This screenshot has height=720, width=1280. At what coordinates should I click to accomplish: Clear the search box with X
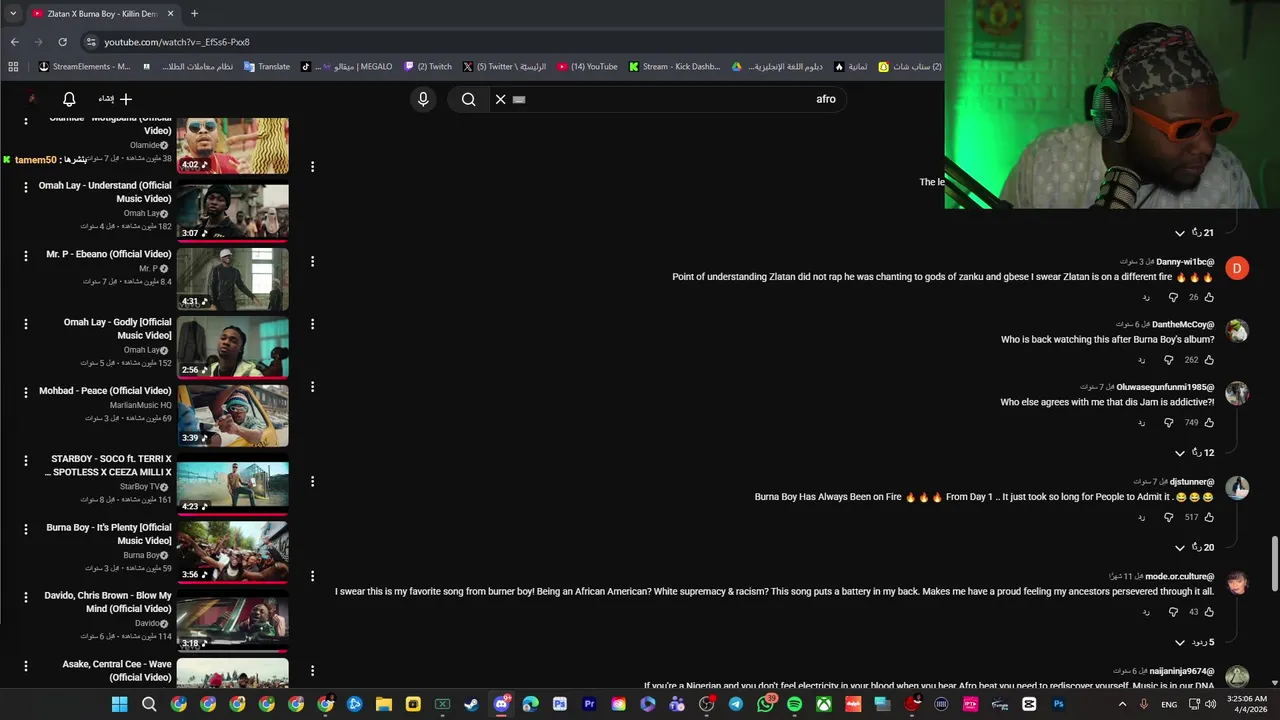tap(501, 99)
